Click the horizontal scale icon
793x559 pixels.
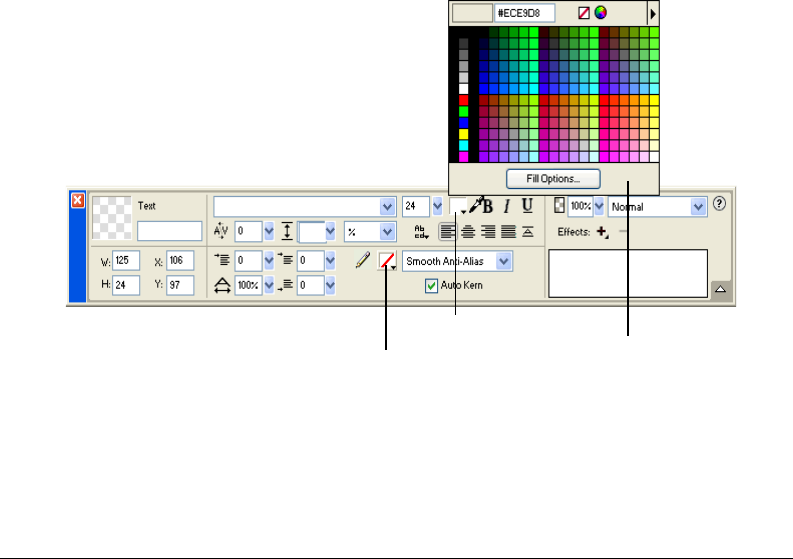tap(222, 285)
